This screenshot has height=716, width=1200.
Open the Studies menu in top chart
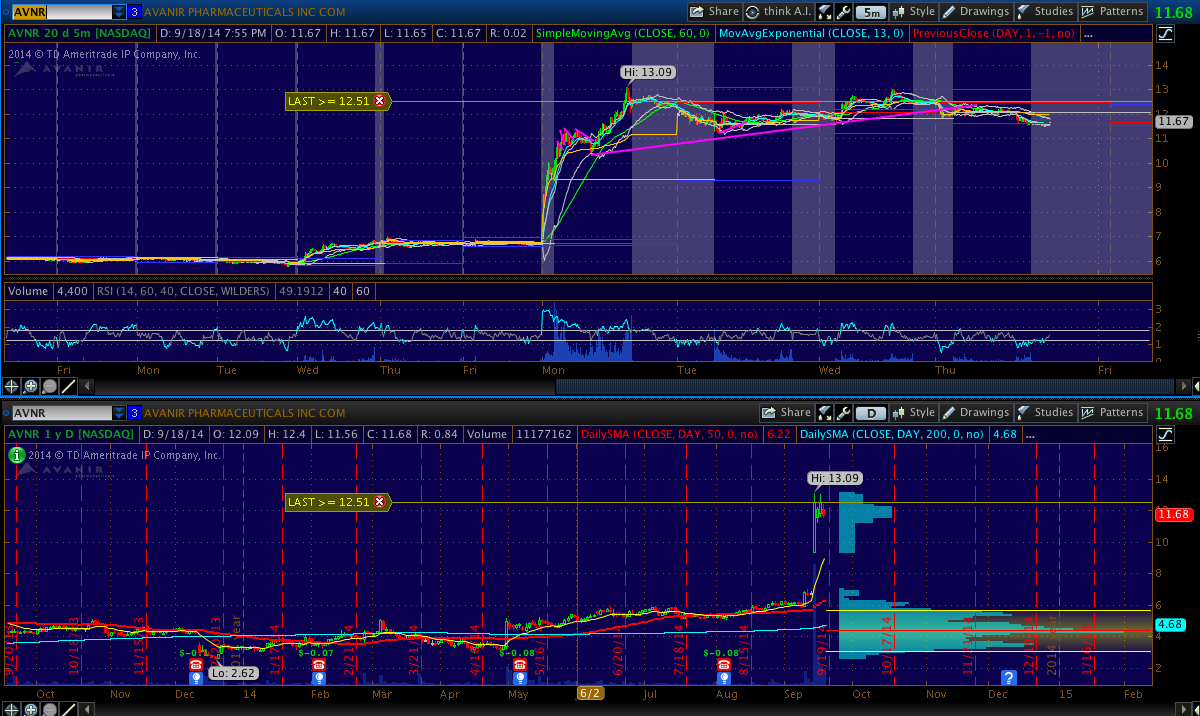point(1044,12)
